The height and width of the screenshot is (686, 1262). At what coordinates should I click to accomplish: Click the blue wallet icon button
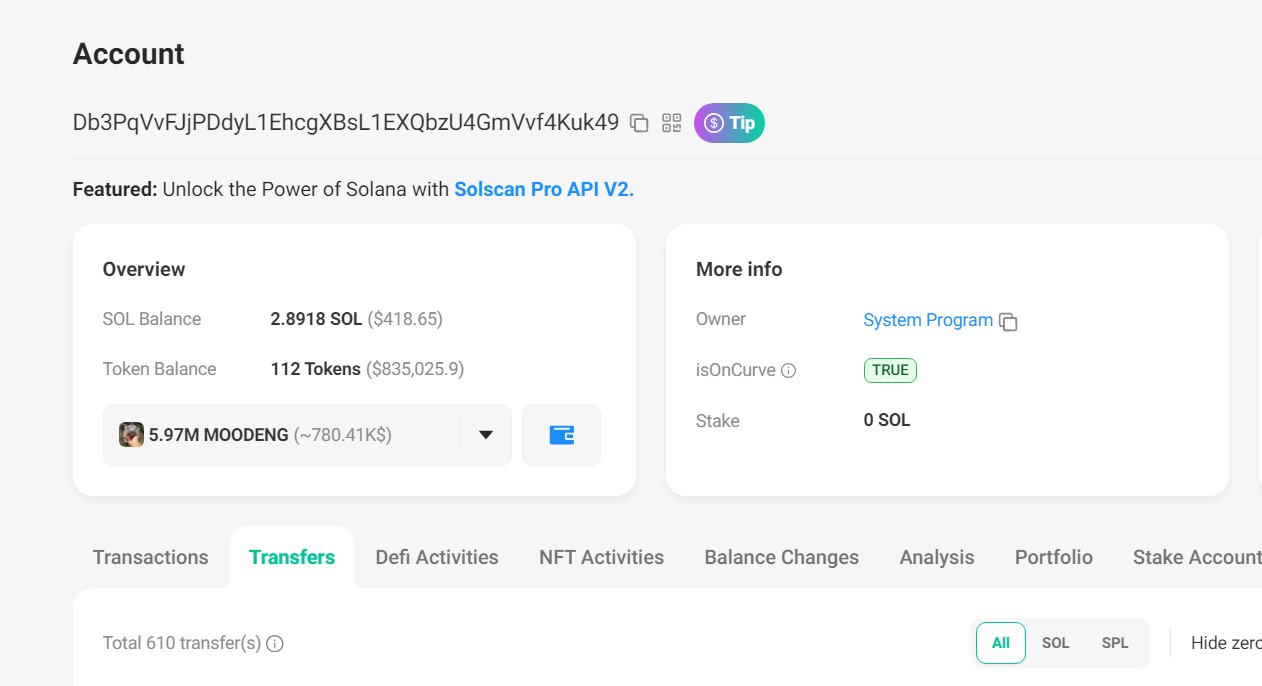tap(561, 435)
